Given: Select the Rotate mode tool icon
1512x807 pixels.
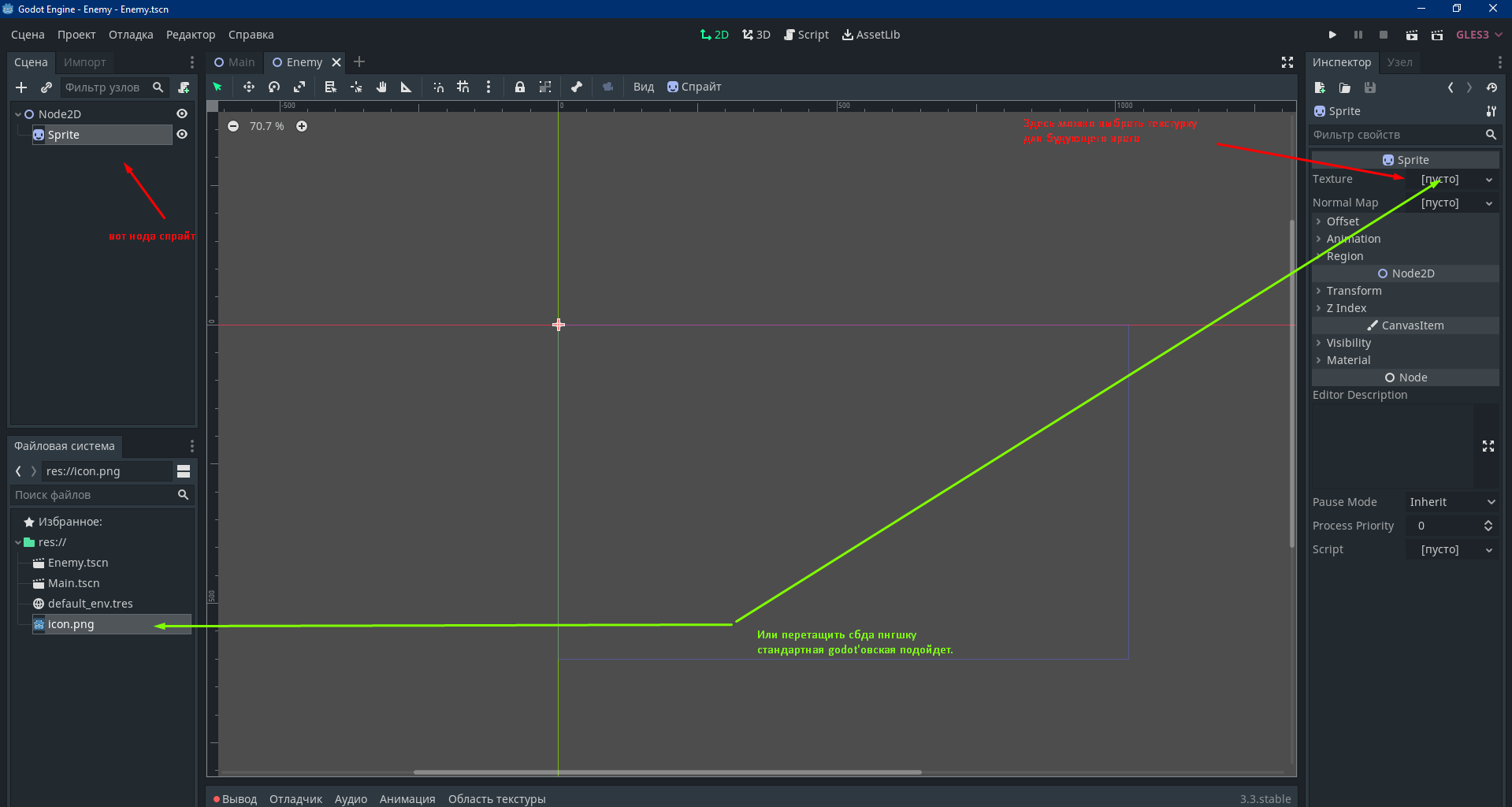Looking at the screenshot, I should tap(274, 87).
